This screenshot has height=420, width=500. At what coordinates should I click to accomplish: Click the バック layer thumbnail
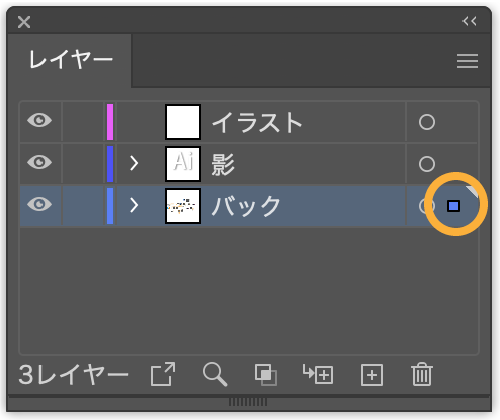(183, 206)
